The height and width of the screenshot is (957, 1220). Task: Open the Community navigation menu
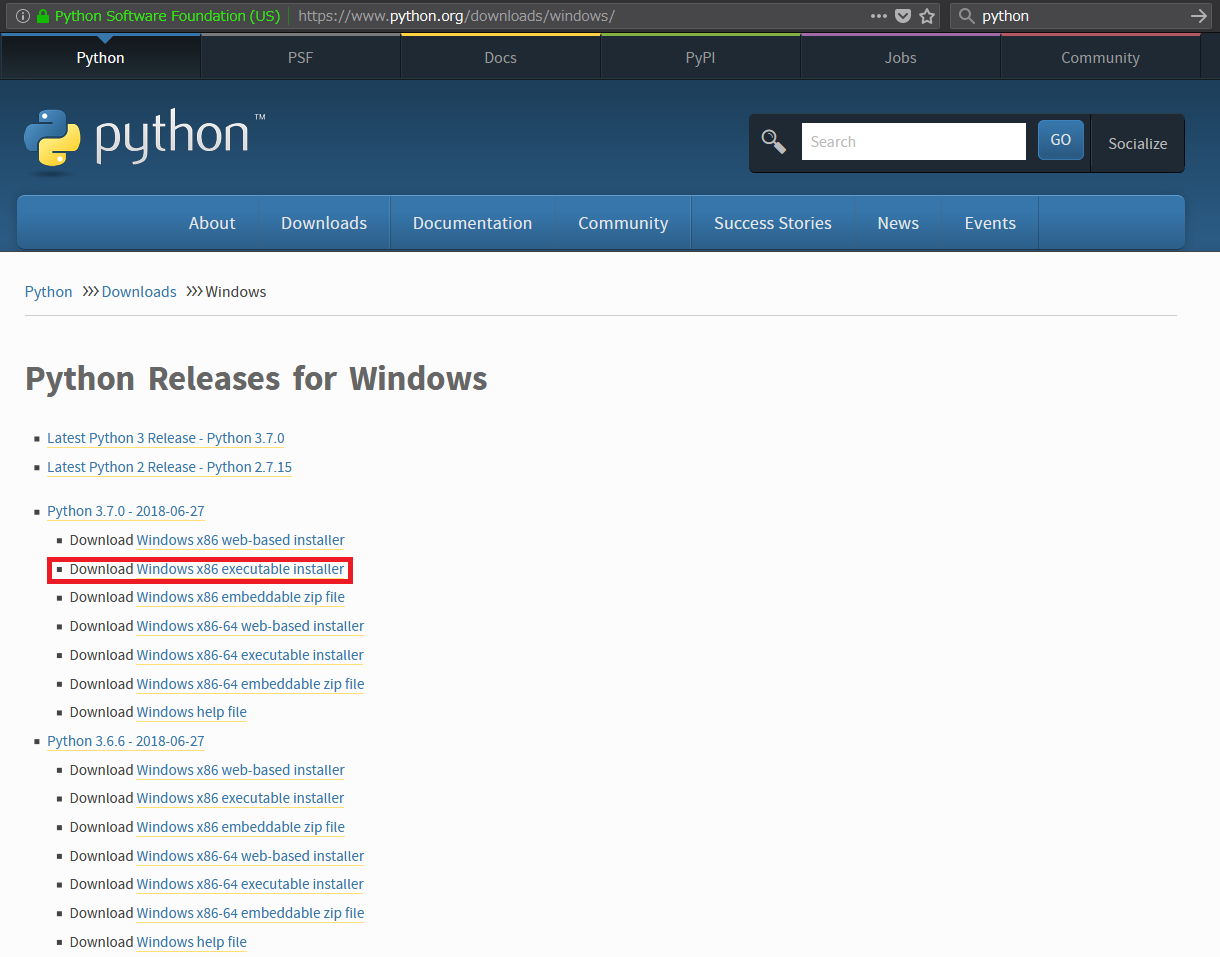[623, 222]
